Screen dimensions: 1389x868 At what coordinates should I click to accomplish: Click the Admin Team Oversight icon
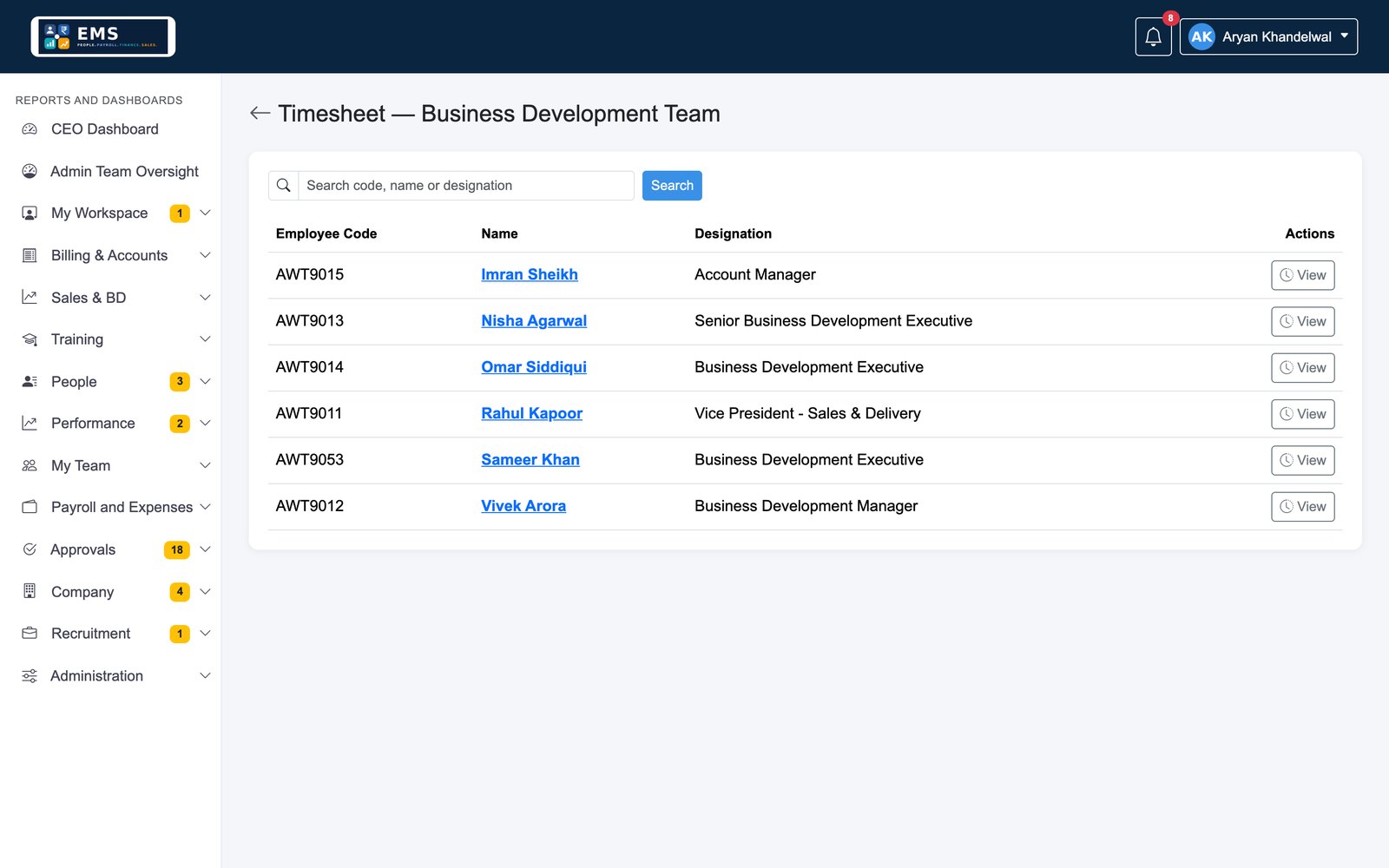point(30,171)
